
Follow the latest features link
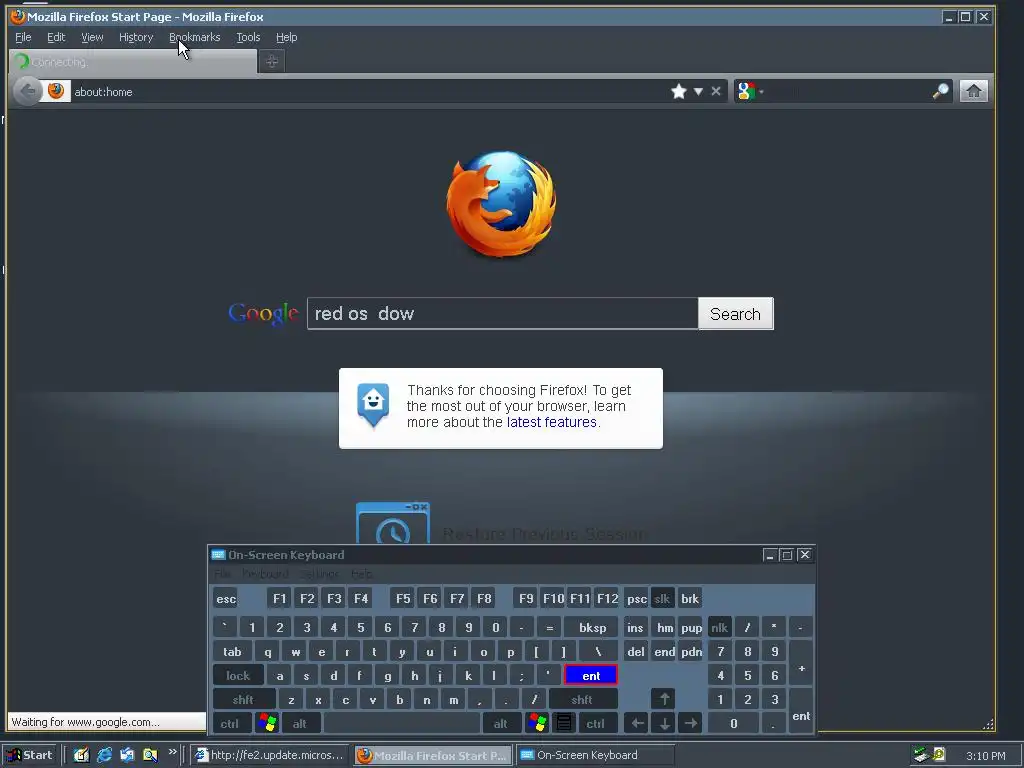551,422
